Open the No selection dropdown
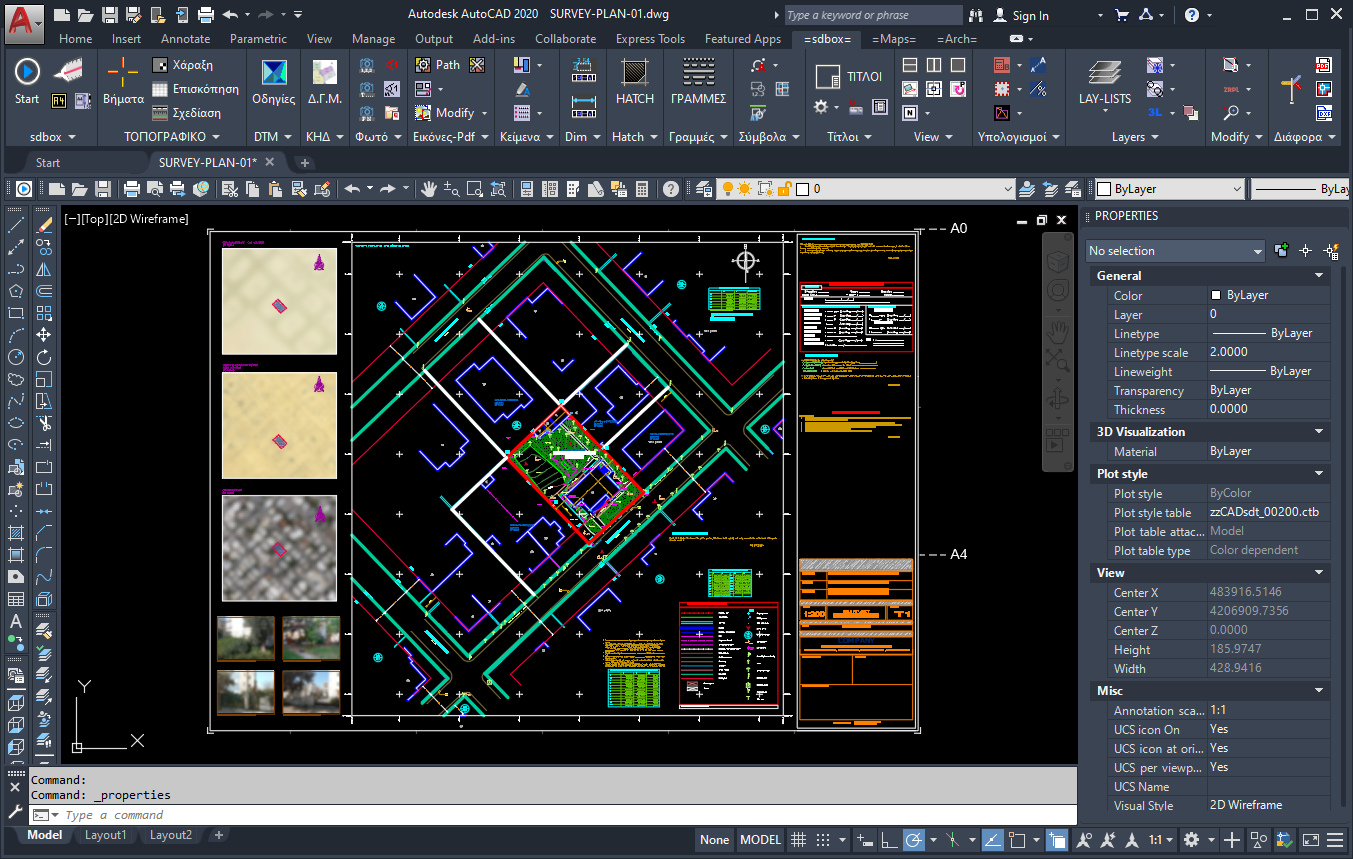 pos(1175,251)
